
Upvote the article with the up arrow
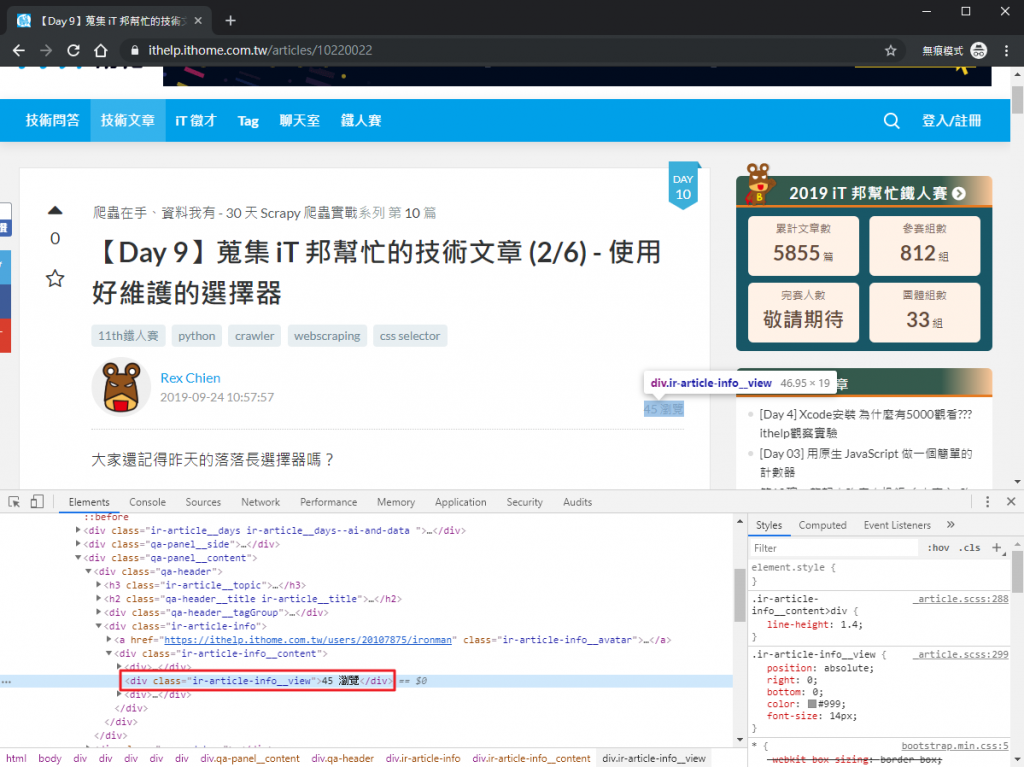point(55,210)
